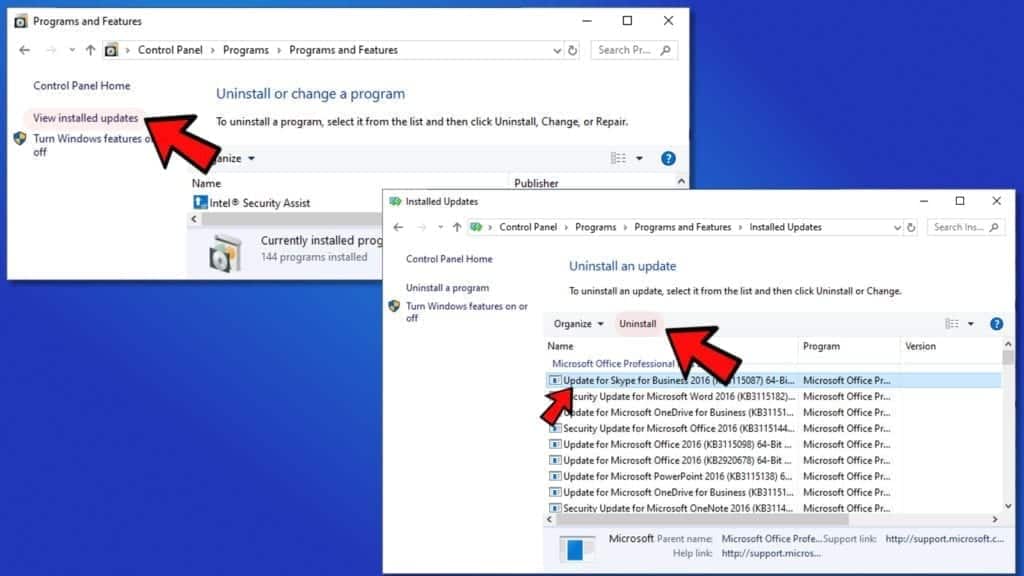
Task: Open help icon in Programs and Features window
Action: point(668,158)
